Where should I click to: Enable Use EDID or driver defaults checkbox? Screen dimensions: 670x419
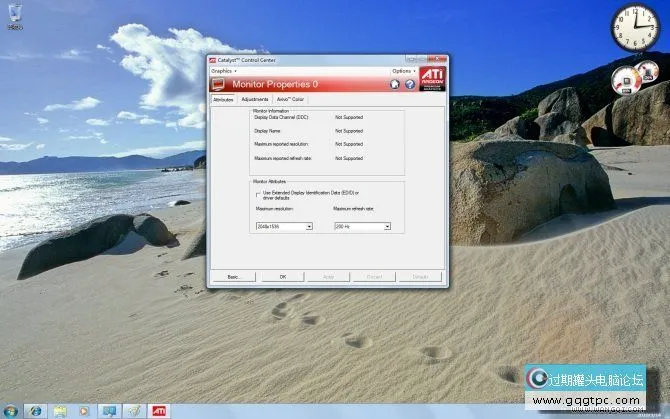click(x=256, y=193)
